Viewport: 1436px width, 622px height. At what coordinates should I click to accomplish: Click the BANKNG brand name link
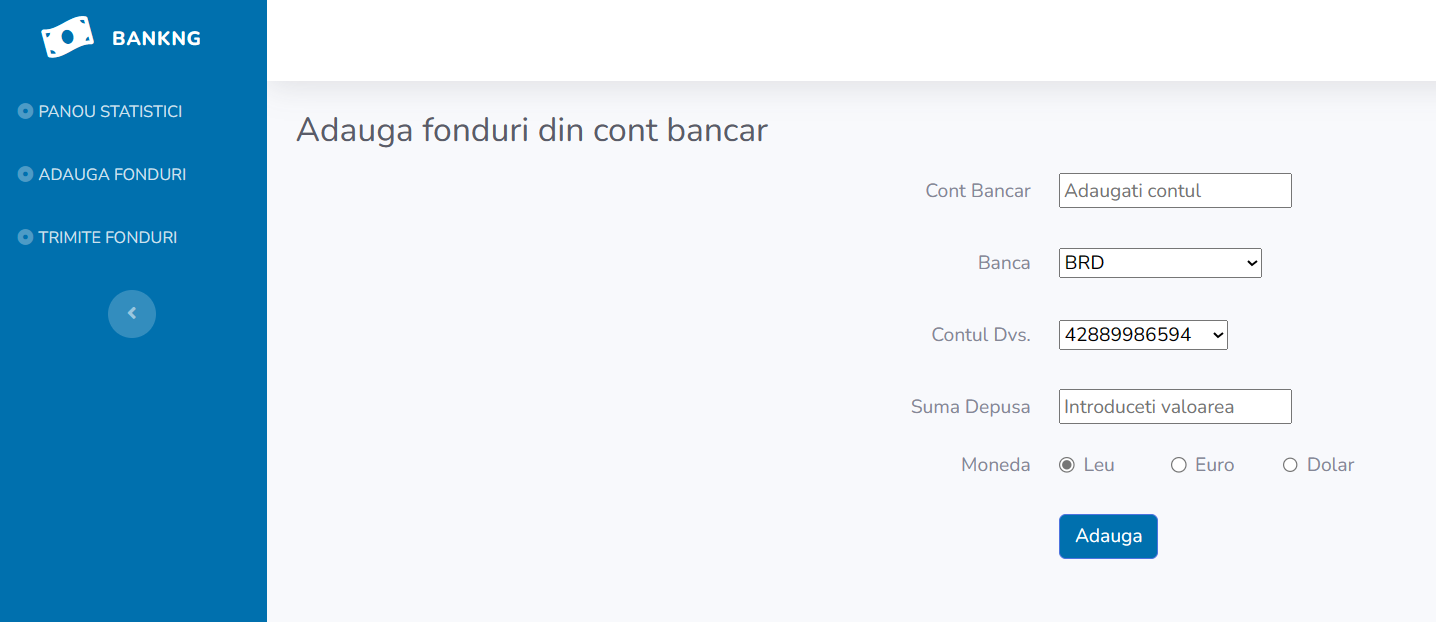click(156, 39)
